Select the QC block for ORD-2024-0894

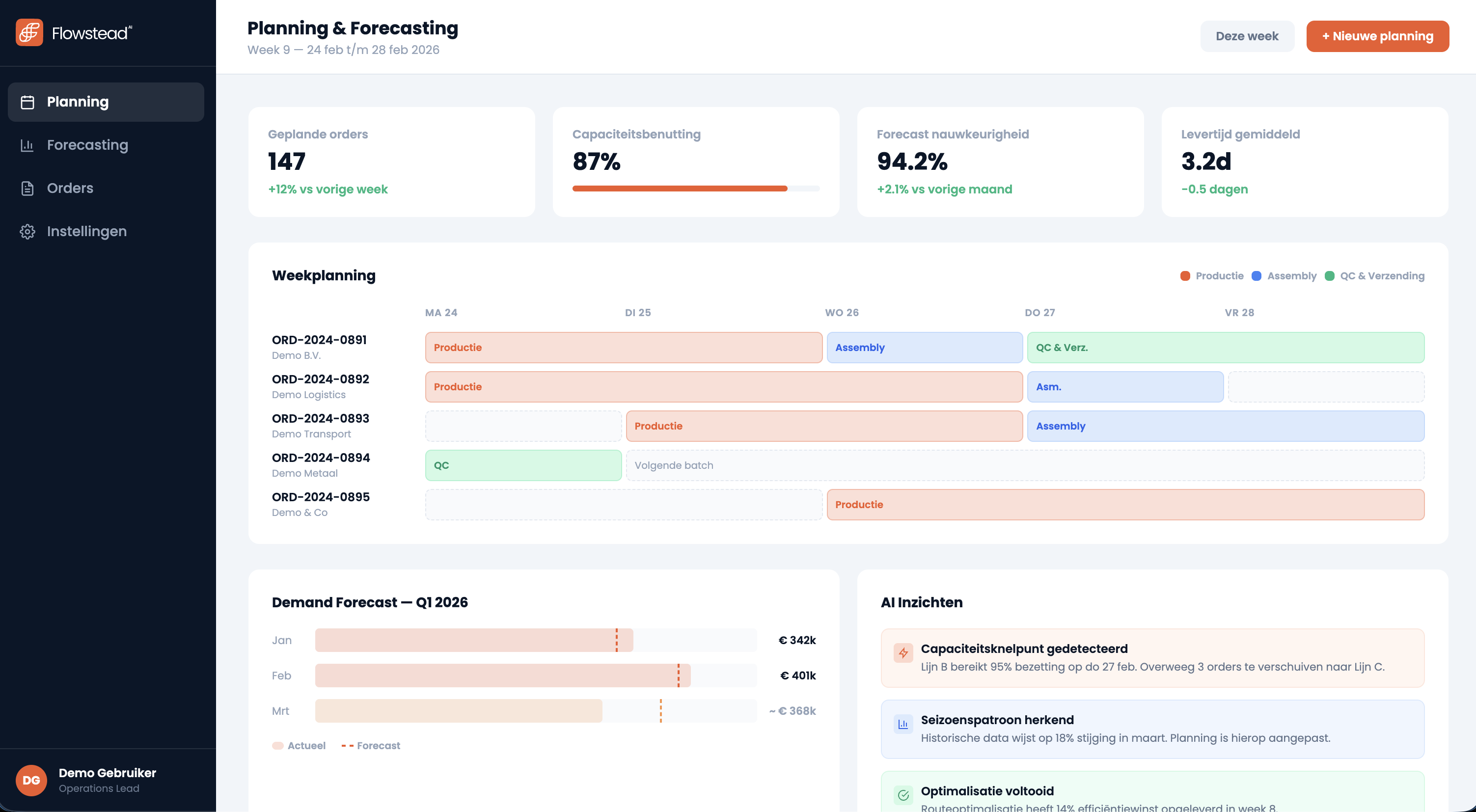(522, 465)
